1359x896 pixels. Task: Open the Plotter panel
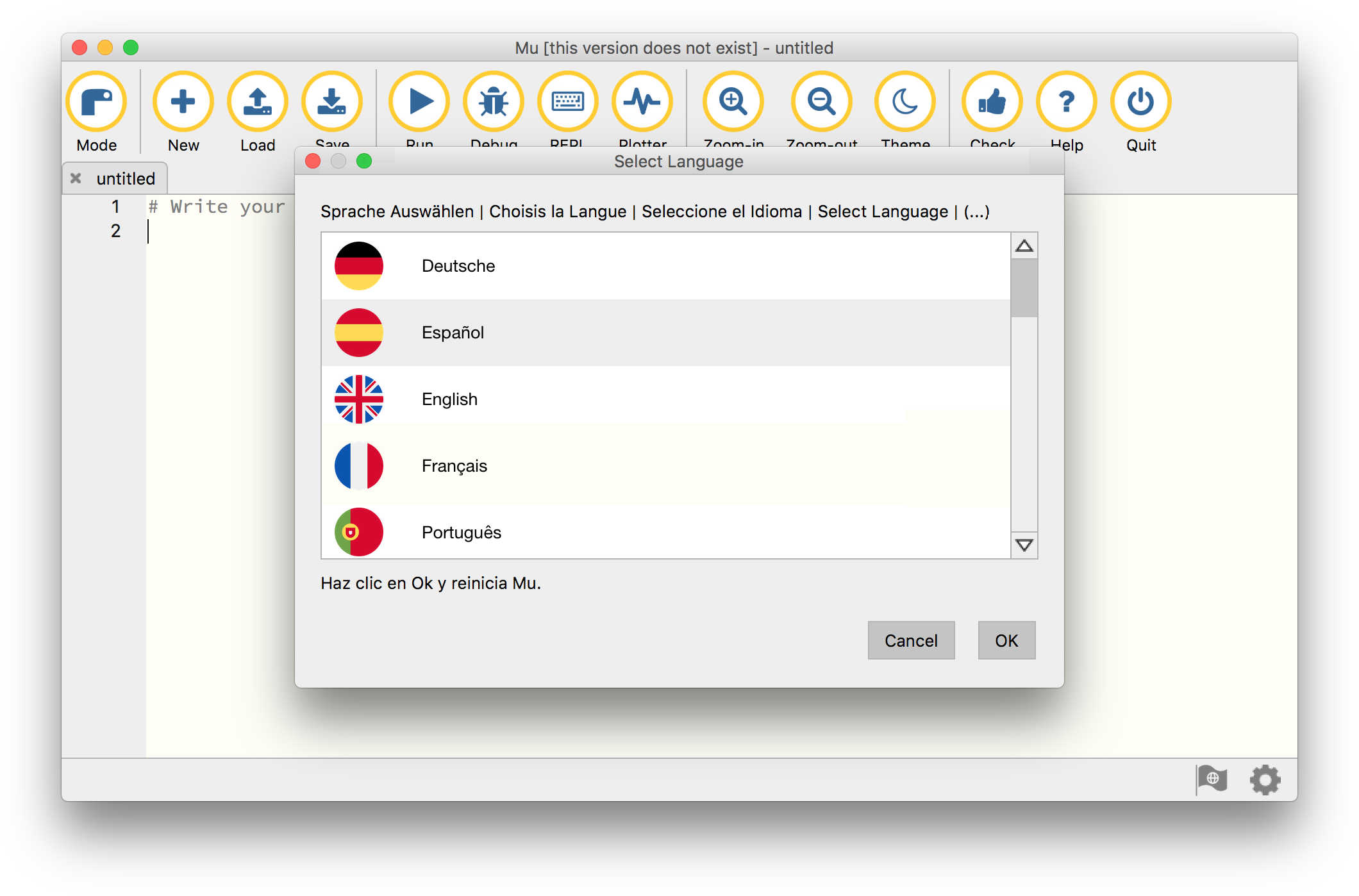click(x=643, y=101)
